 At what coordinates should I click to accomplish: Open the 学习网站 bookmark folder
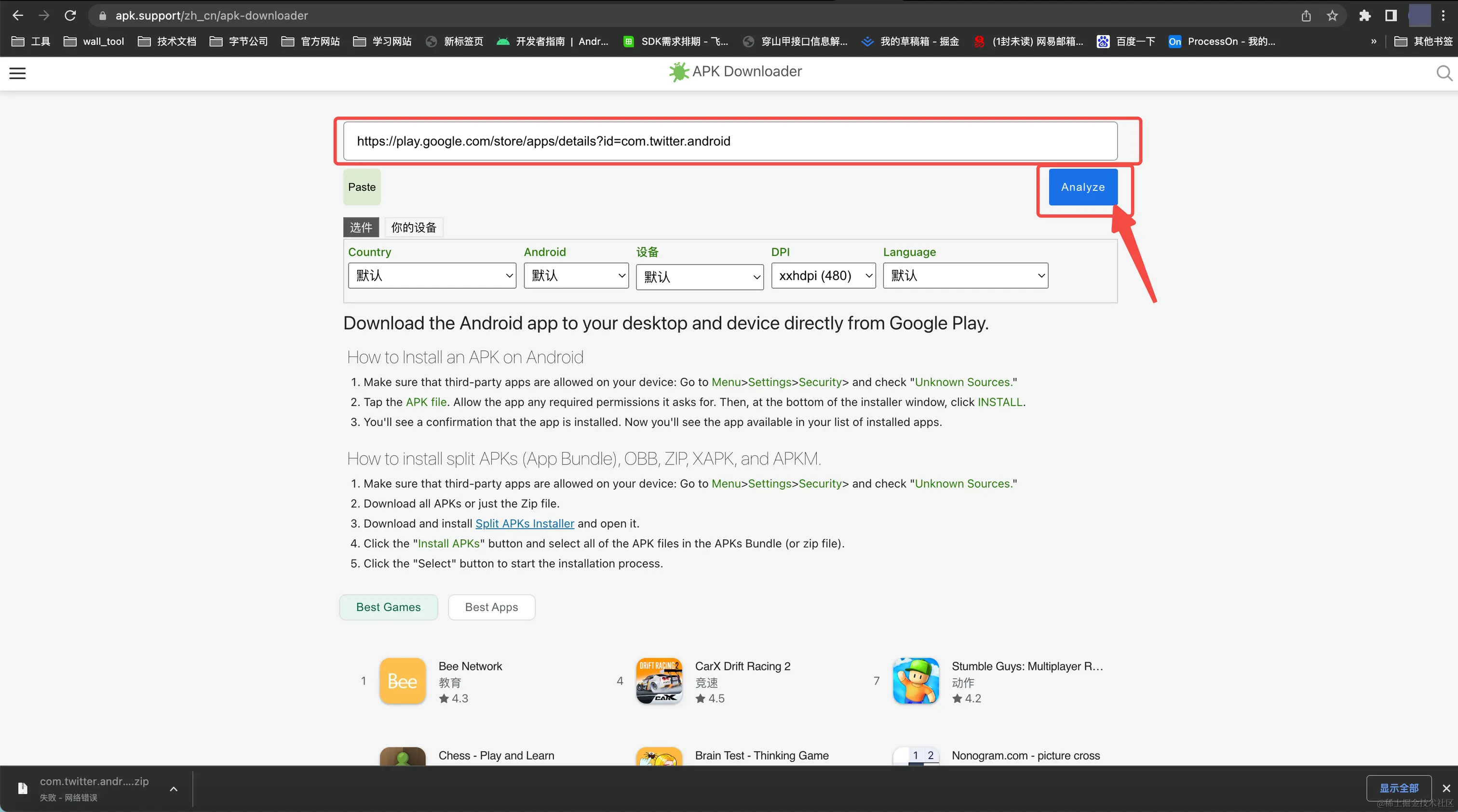pos(382,41)
